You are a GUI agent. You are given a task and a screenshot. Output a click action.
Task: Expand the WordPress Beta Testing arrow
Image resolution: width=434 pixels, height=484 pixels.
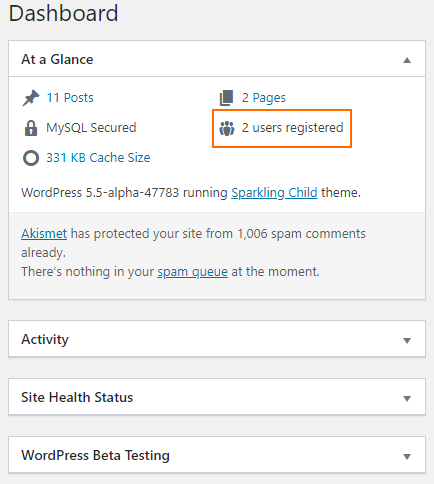(407, 456)
